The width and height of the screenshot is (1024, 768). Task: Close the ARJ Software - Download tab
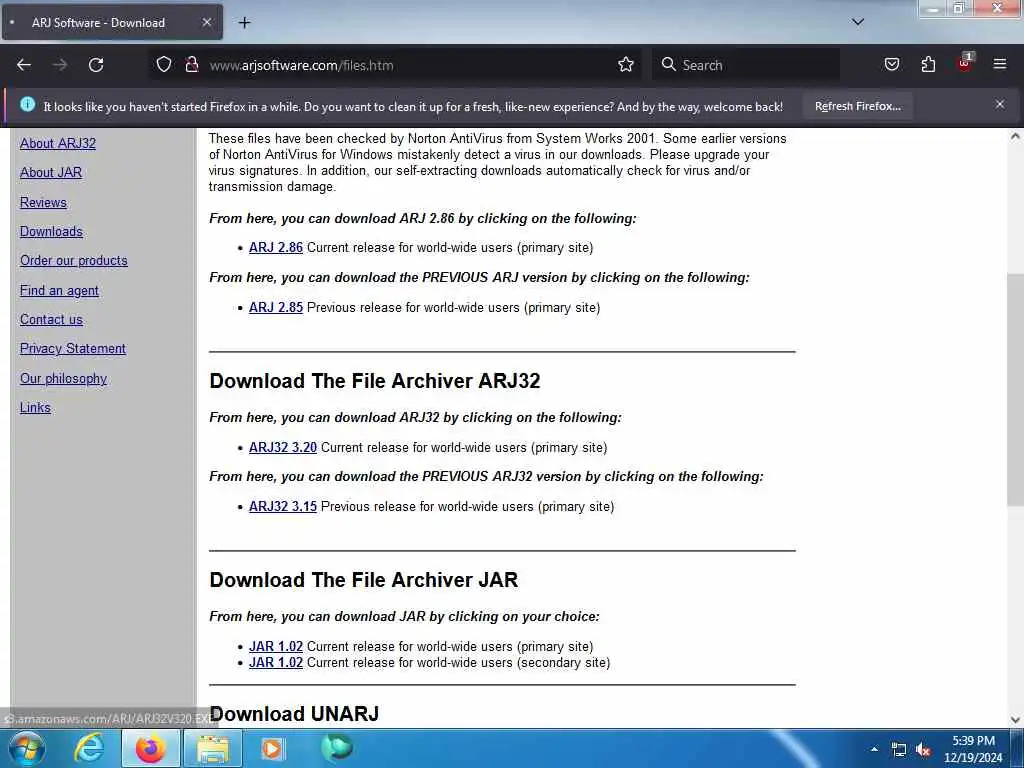pyautogui.click(x=206, y=22)
